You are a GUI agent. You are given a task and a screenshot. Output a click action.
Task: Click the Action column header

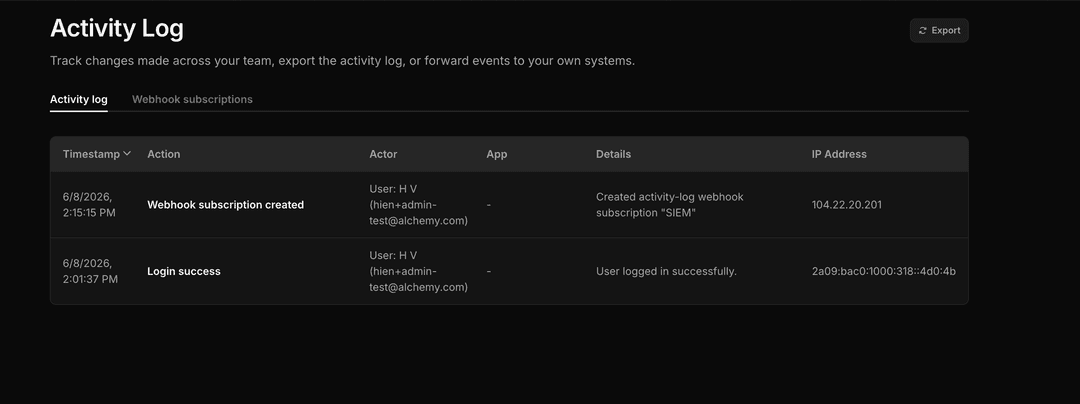tap(164, 154)
